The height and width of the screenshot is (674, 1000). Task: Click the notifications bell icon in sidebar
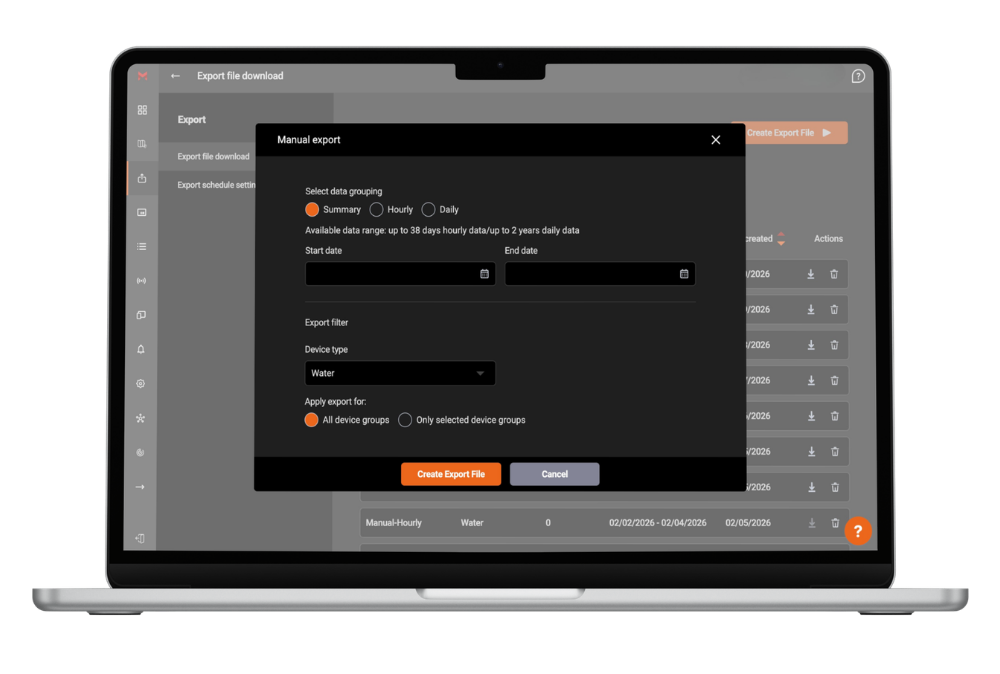tap(141, 349)
